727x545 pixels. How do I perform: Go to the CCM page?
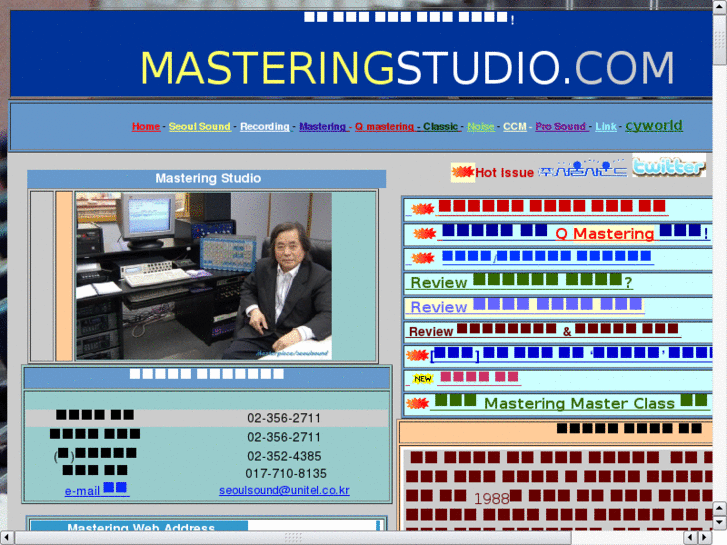[x=515, y=126]
